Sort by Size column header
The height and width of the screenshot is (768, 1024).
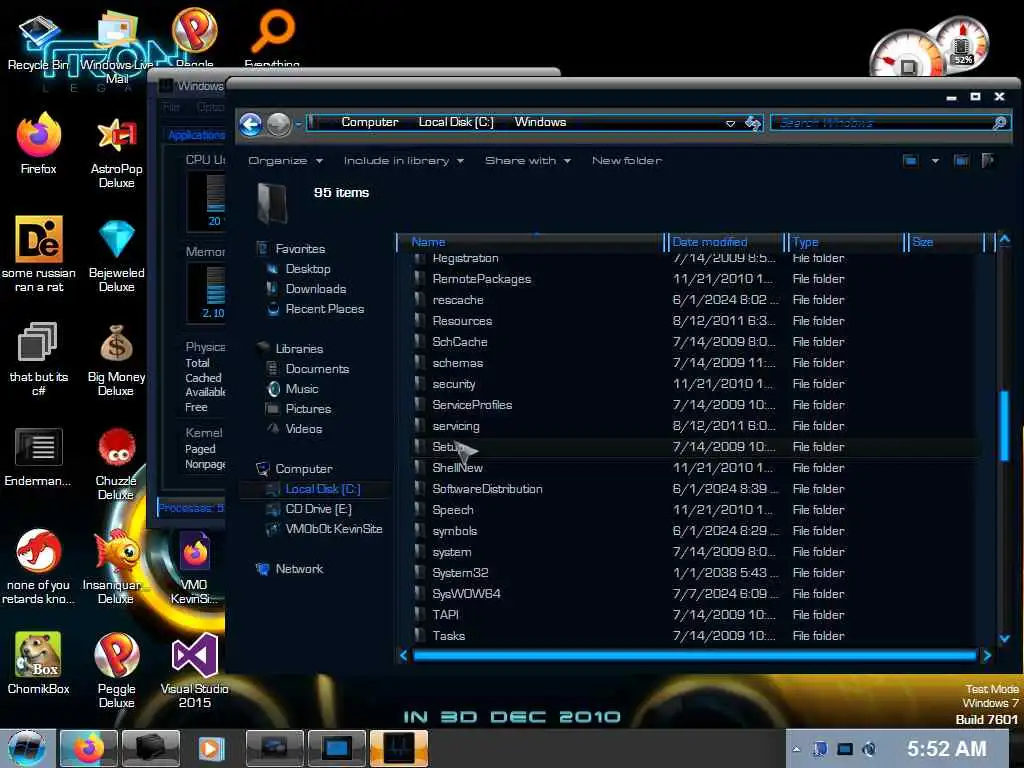point(946,242)
